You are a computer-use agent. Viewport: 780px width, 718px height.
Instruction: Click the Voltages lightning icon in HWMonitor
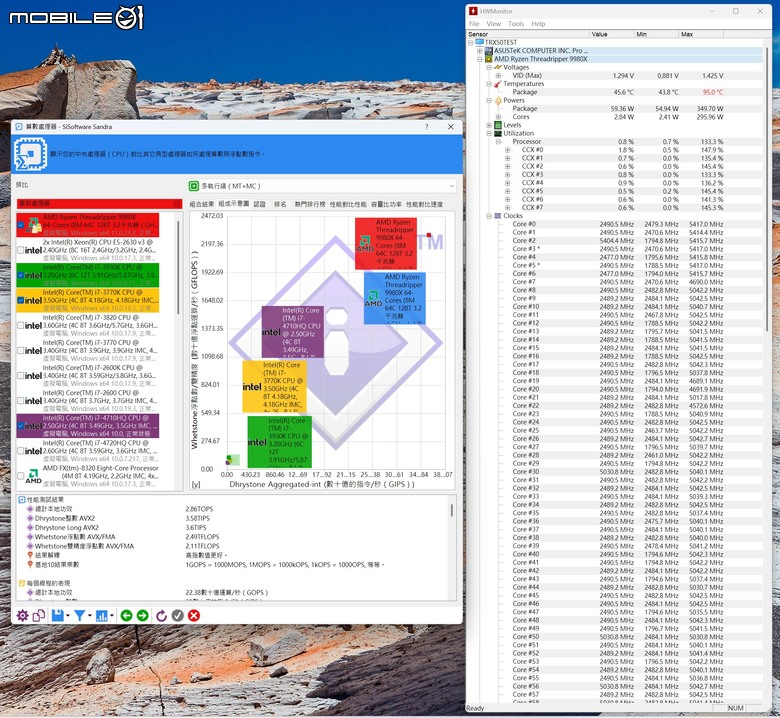tap(498, 67)
